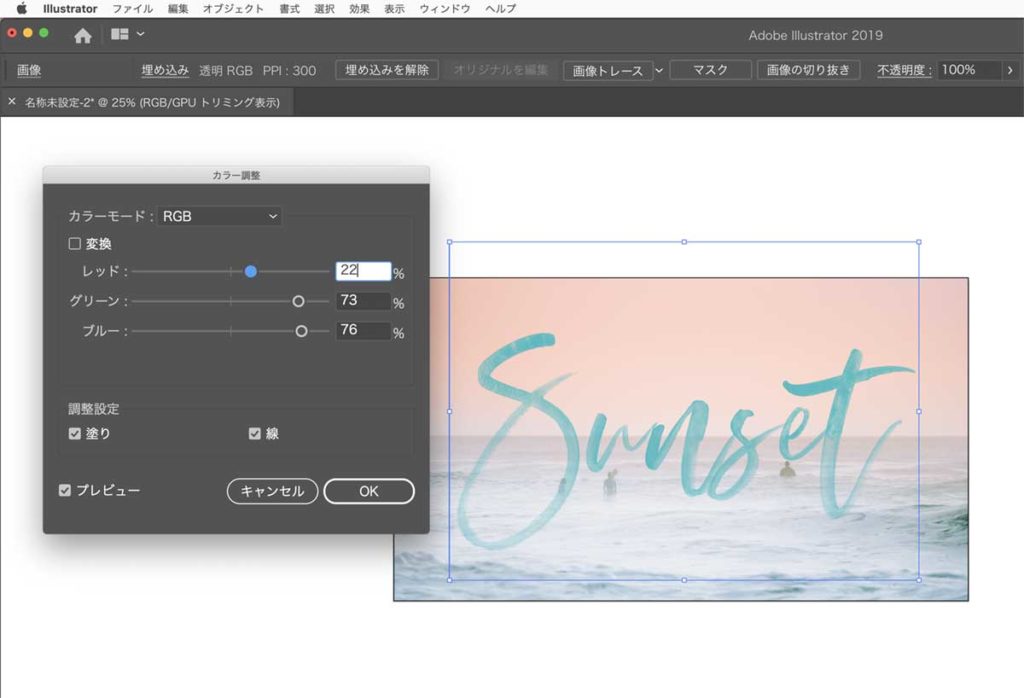Enable the 変換 checkbox
Screen dimensions: 1024x698
(x=74, y=243)
